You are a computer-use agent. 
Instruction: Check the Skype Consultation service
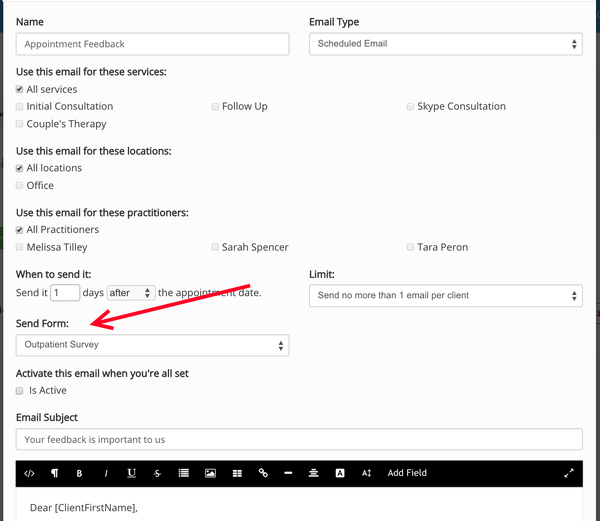410,106
